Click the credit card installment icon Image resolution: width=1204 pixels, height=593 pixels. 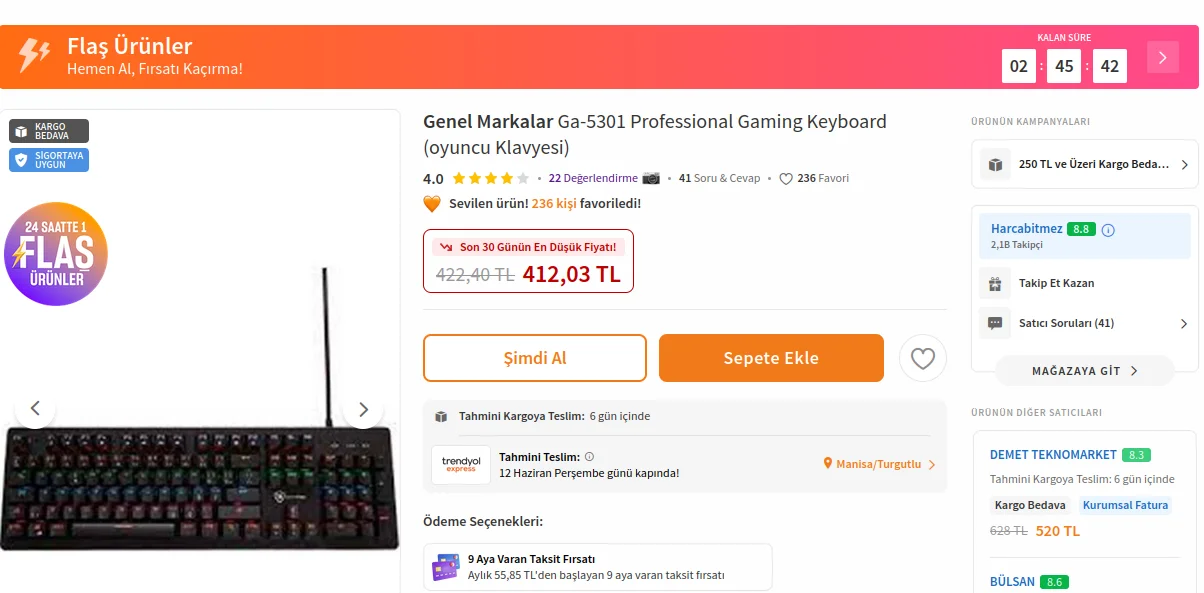(x=446, y=567)
